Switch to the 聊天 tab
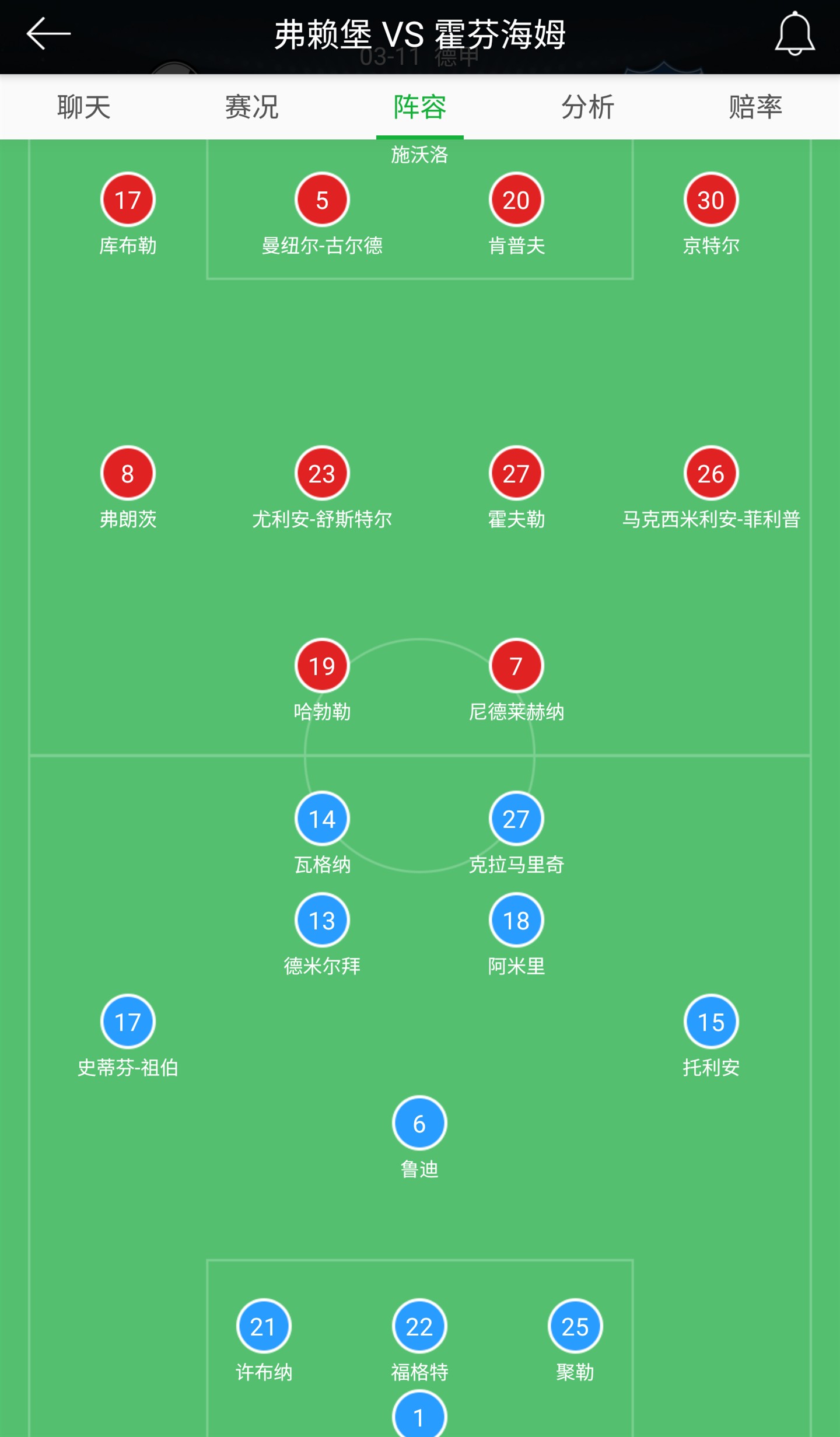840x1437 pixels. click(x=84, y=107)
